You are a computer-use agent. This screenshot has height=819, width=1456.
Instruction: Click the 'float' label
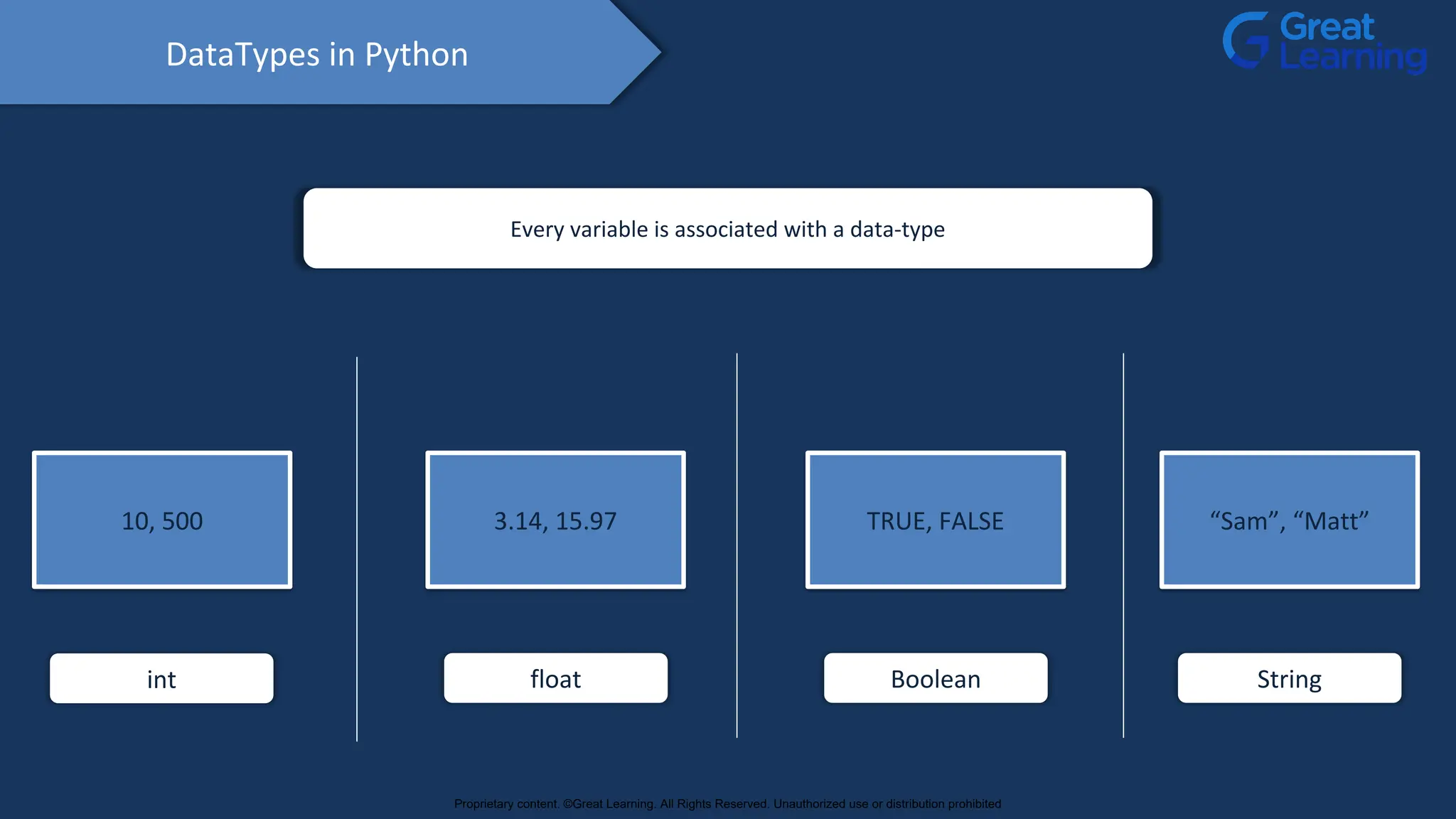click(555, 678)
